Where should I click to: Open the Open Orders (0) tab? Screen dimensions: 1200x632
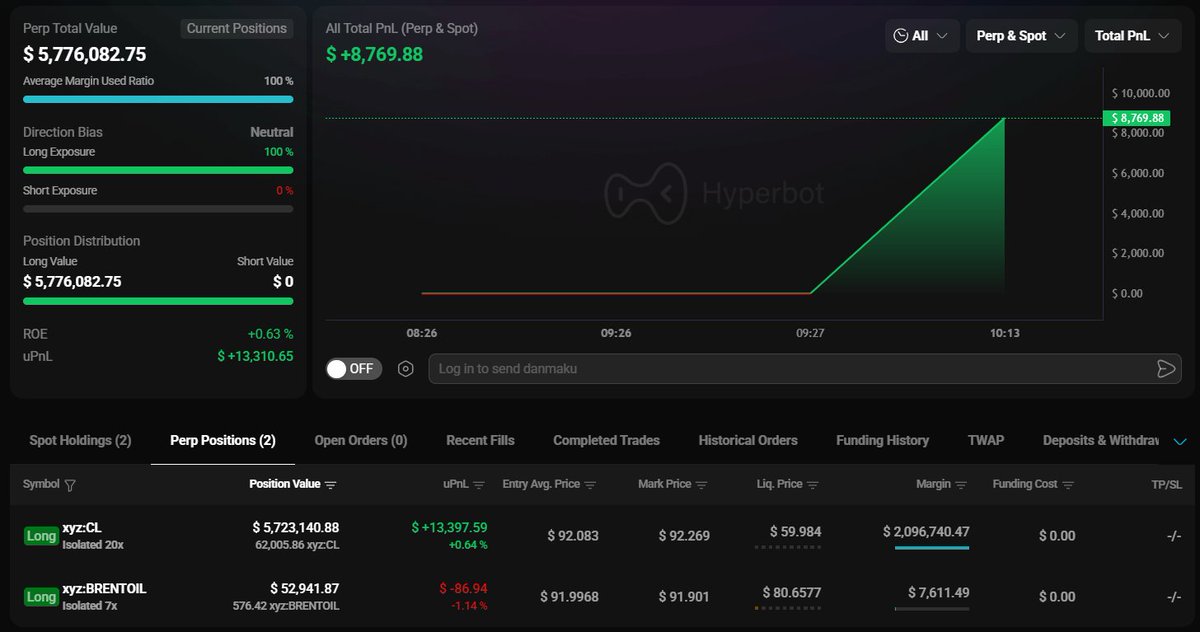(x=361, y=440)
